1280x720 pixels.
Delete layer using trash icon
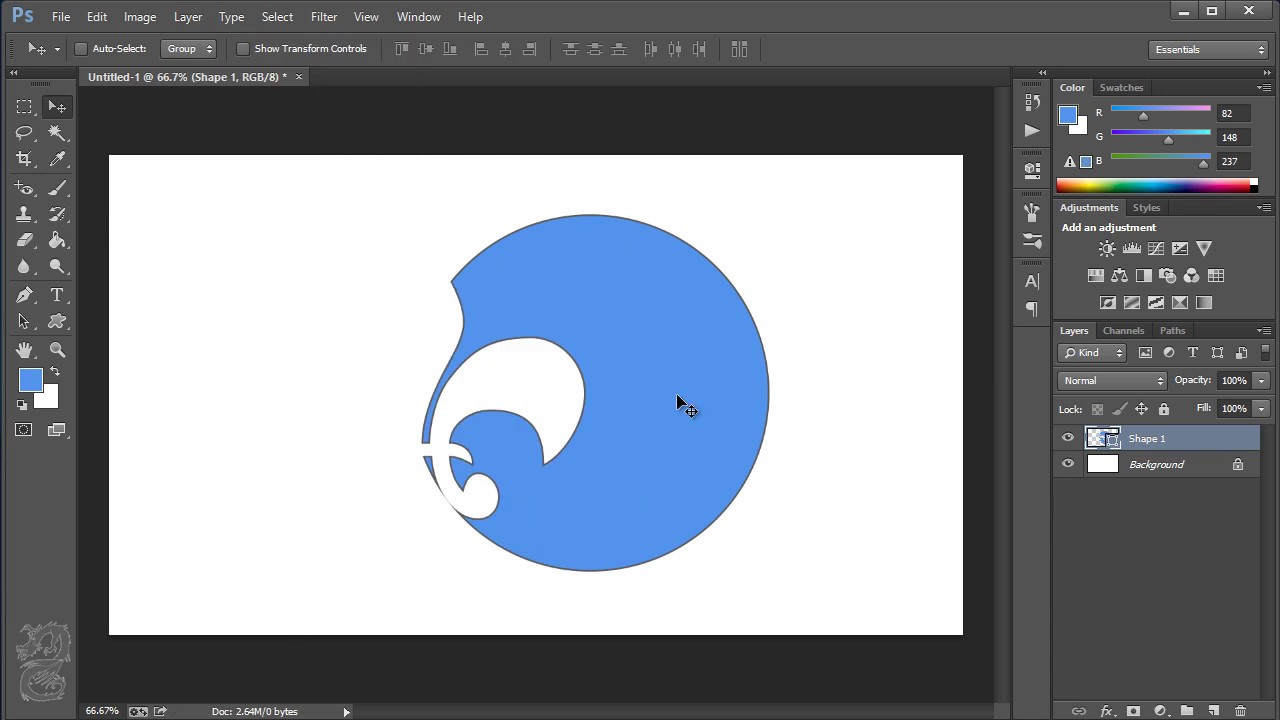(x=1240, y=711)
